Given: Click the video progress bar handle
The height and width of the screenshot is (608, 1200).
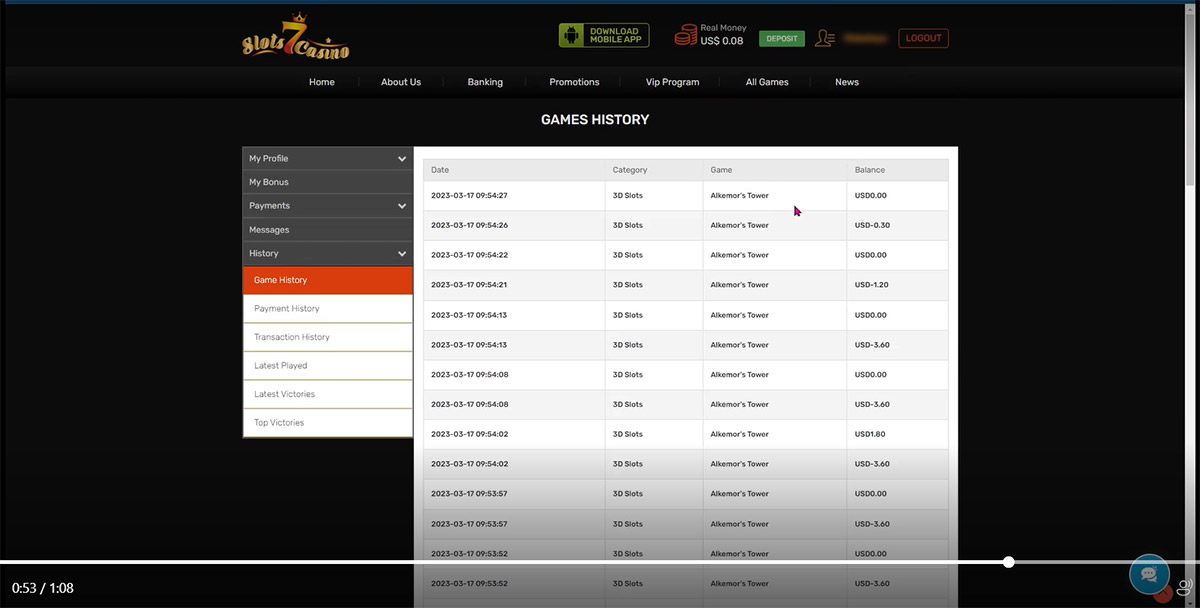Looking at the screenshot, I should (x=1009, y=562).
